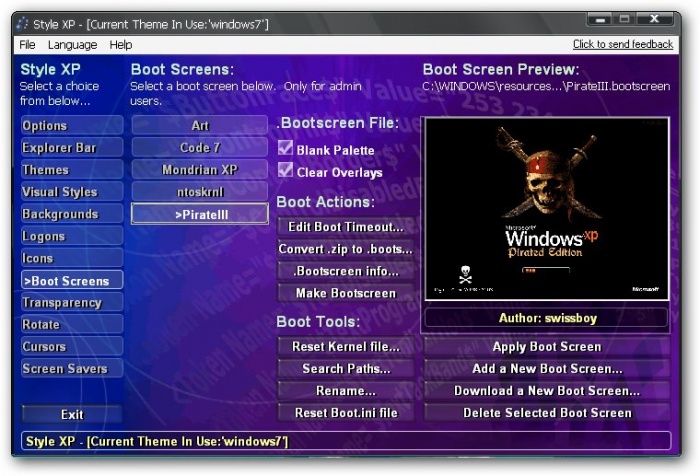Open the Logons section

click(x=72, y=236)
